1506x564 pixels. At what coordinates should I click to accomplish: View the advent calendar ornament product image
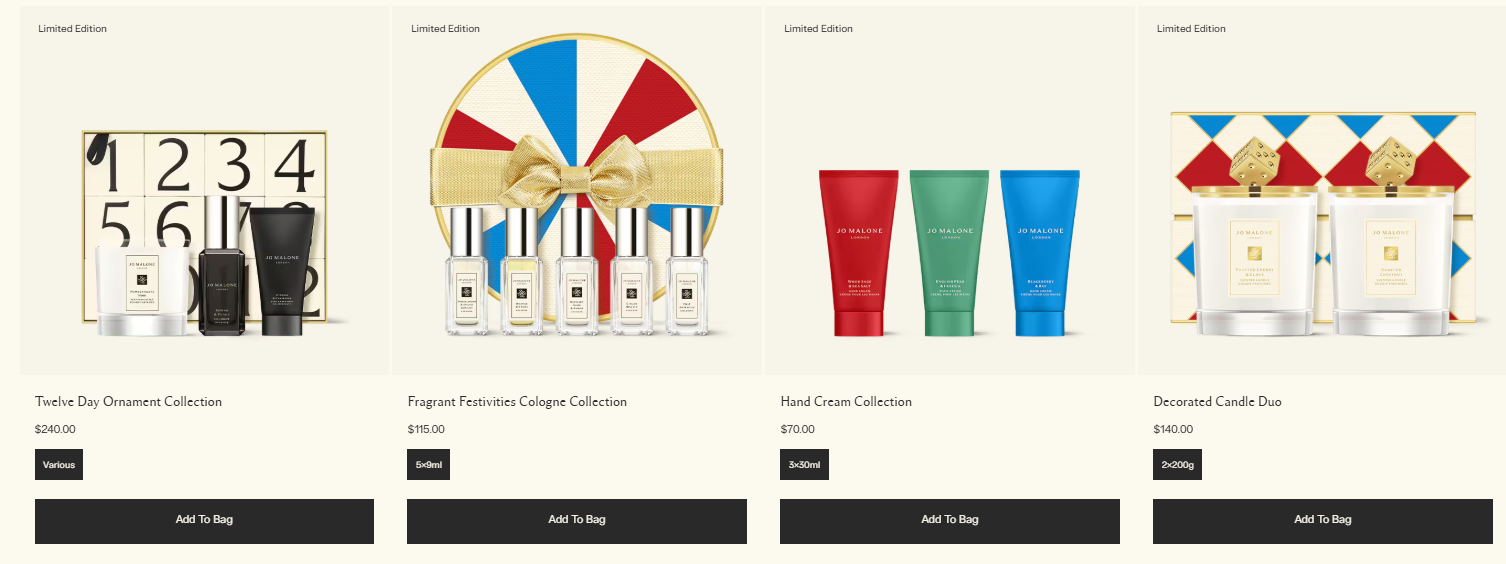click(x=204, y=190)
